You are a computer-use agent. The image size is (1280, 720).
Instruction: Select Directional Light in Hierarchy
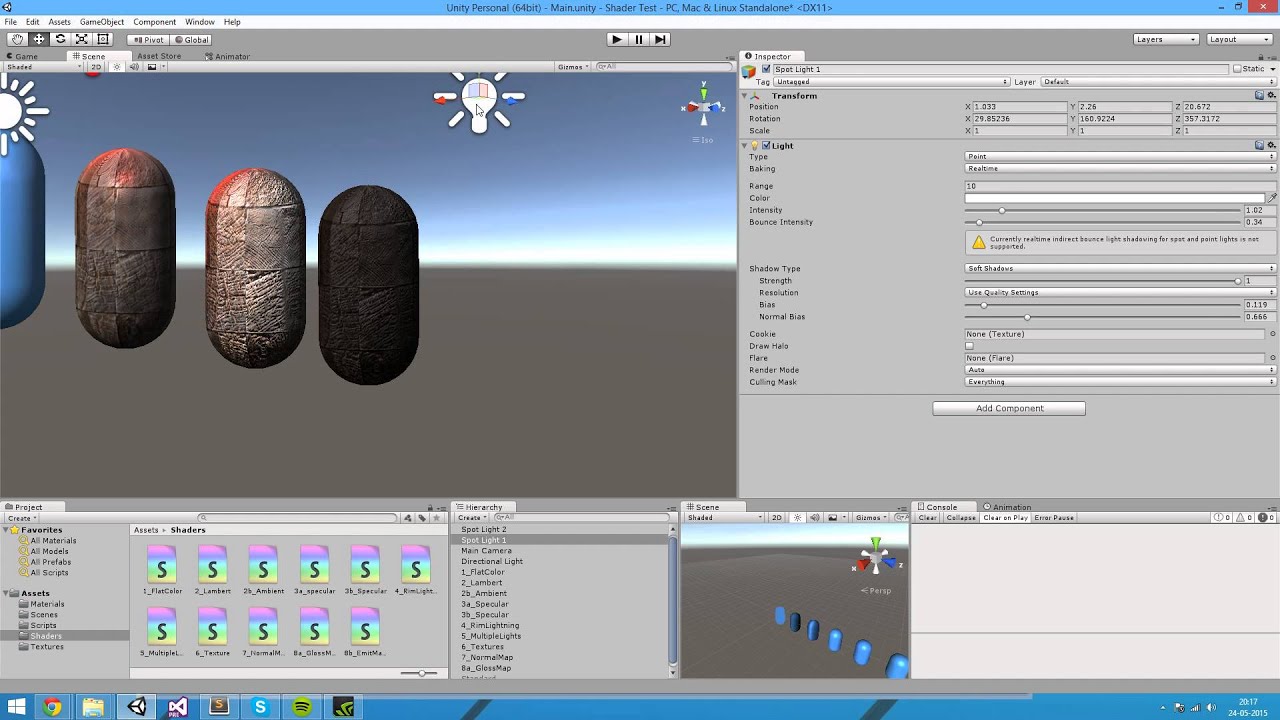[492, 562]
